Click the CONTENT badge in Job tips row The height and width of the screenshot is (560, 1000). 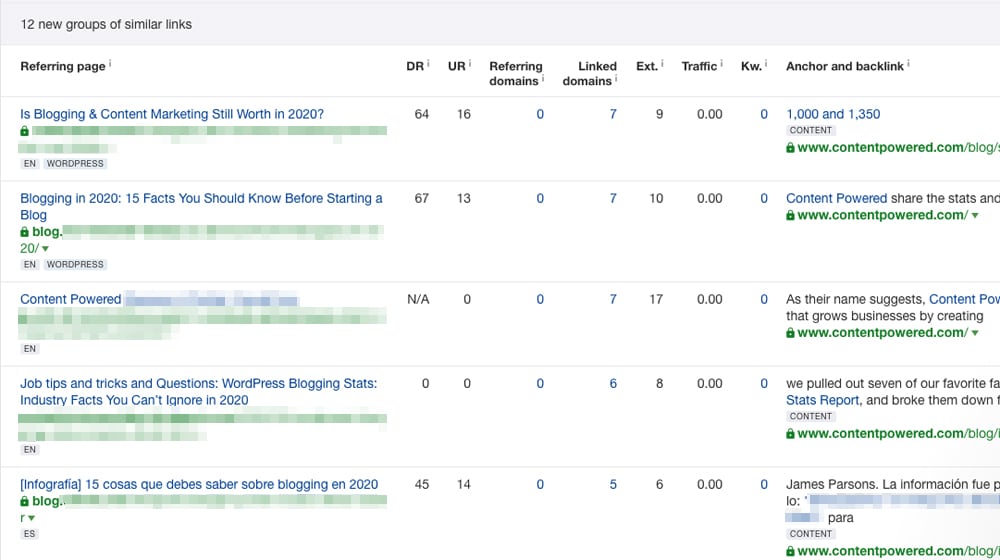(x=811, y=416)
